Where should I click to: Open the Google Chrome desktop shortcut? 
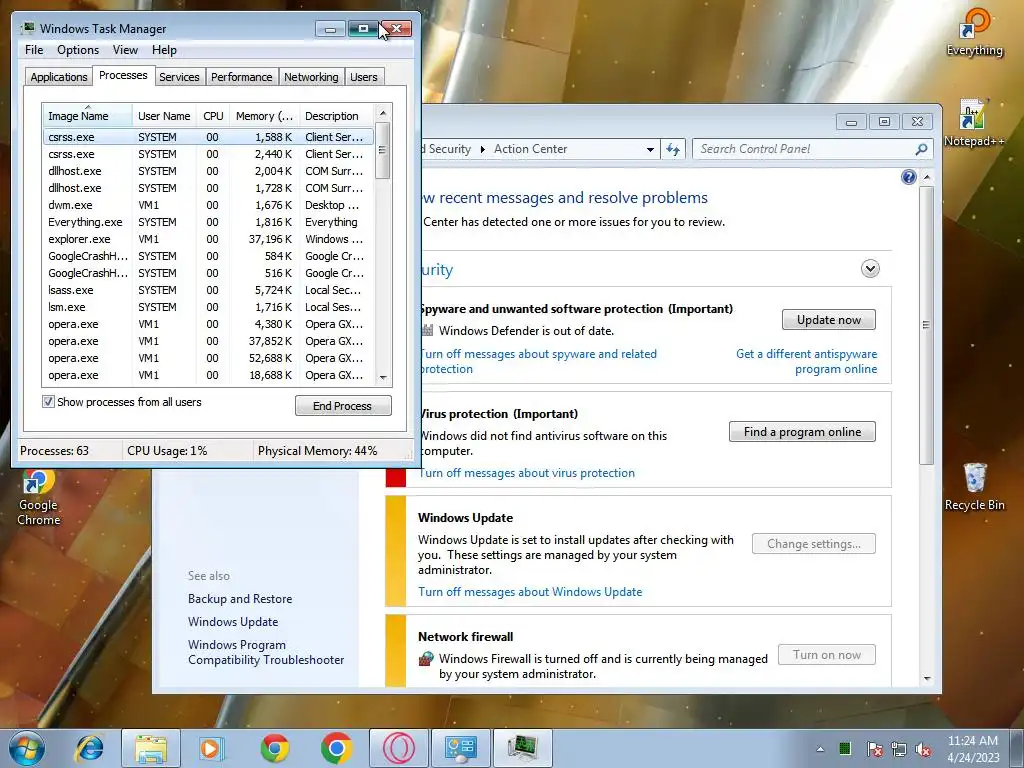point(39,498)
